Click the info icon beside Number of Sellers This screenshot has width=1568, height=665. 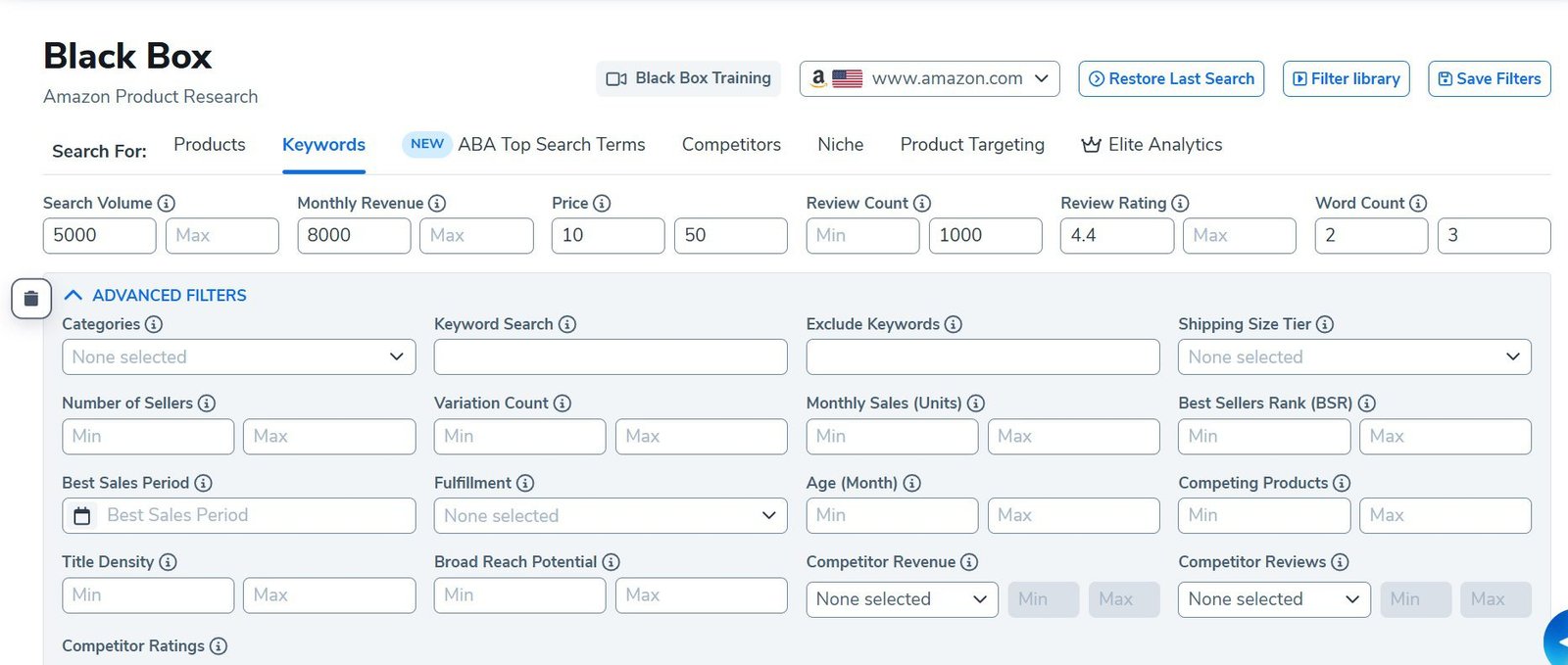207,404
